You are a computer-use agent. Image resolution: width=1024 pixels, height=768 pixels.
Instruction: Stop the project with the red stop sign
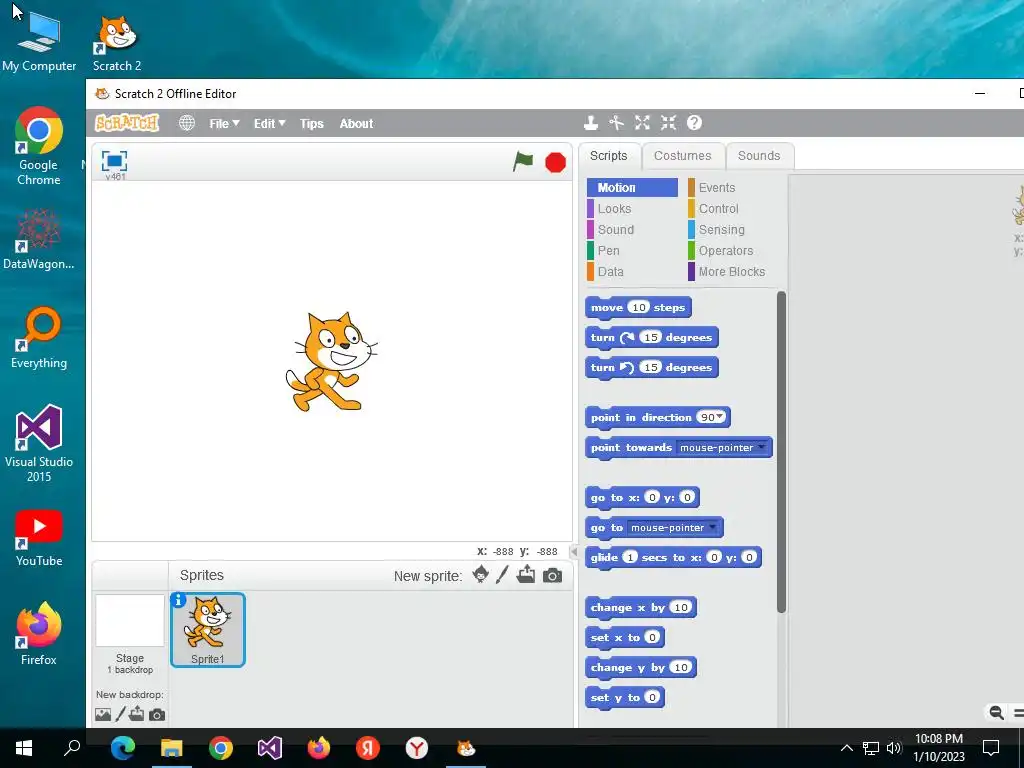555,162
